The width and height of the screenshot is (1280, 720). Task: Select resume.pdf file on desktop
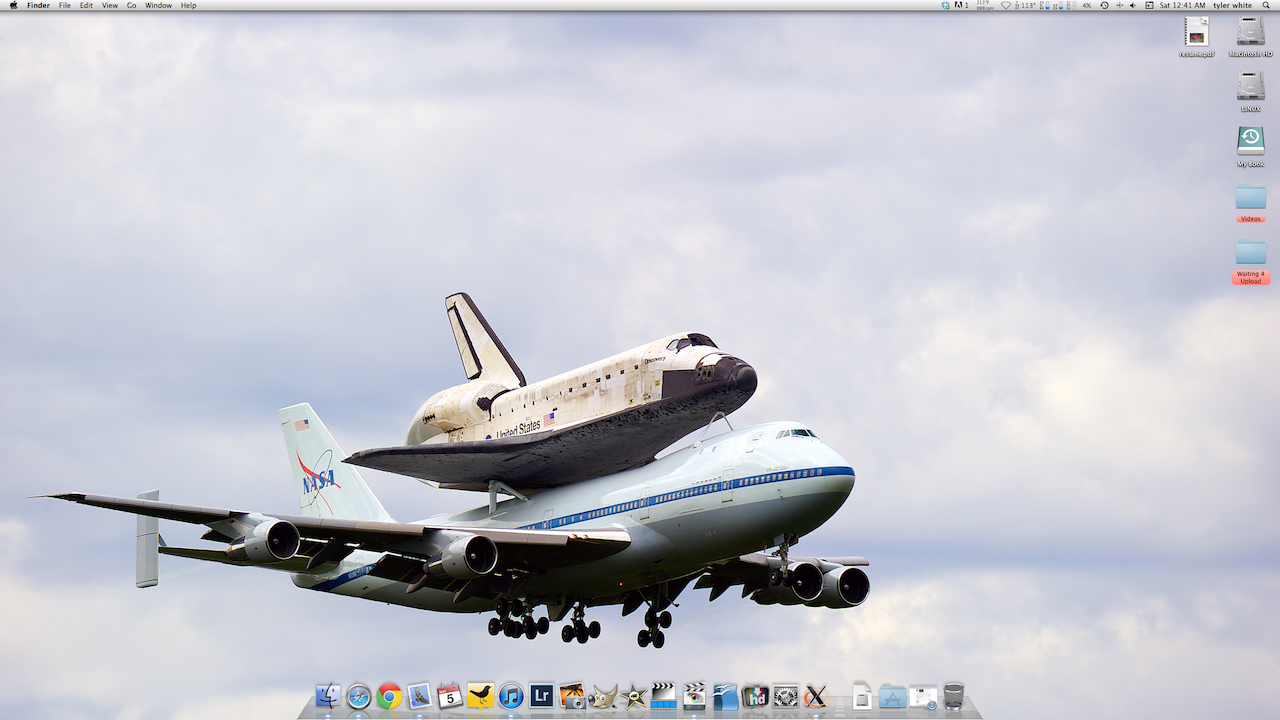[x=1197, y=37]
